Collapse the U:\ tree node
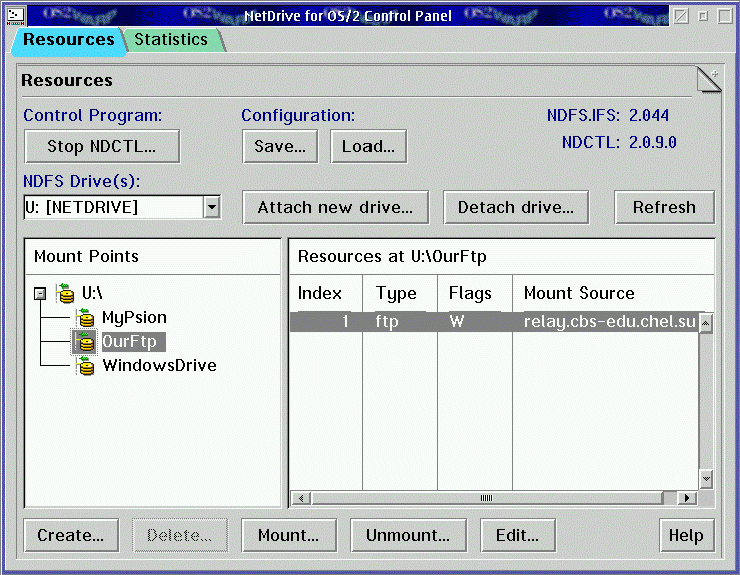The image size is (740, 575). pos(40,294)
